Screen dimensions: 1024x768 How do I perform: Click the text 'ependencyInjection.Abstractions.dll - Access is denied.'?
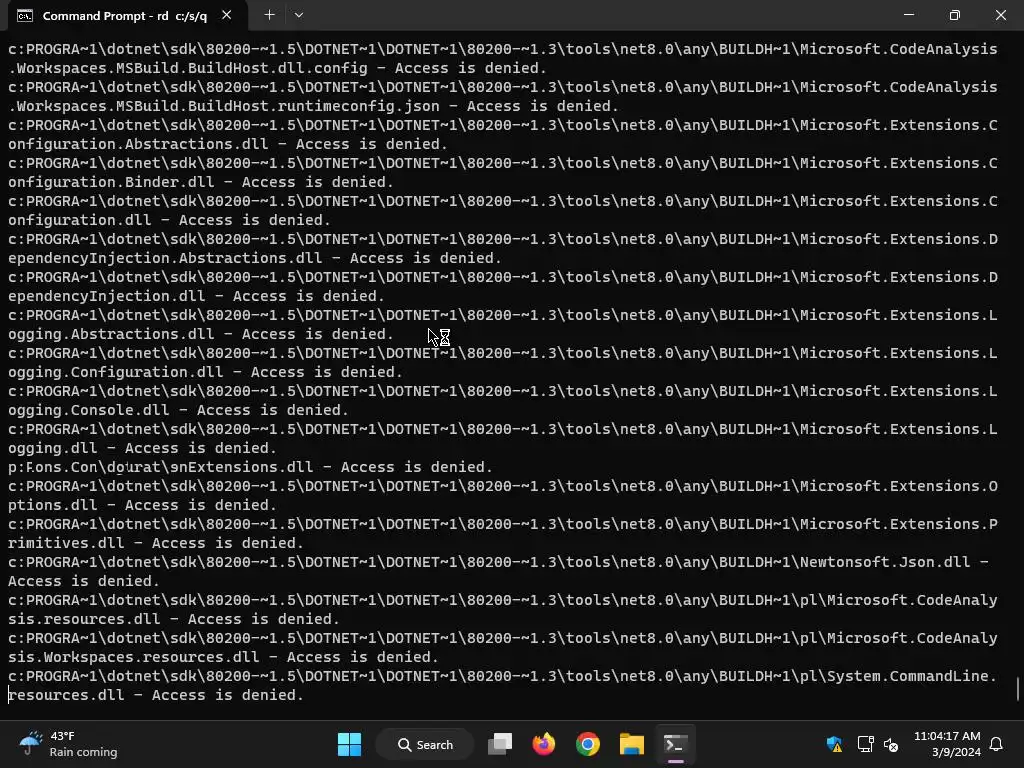pos(255,258)
